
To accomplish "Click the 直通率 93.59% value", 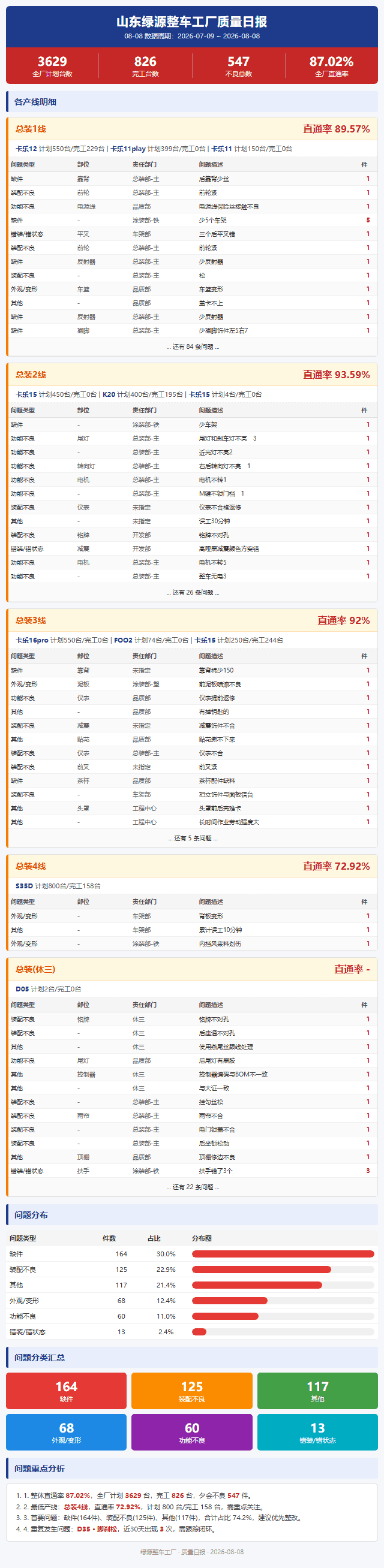I will [x=337, y=375].
